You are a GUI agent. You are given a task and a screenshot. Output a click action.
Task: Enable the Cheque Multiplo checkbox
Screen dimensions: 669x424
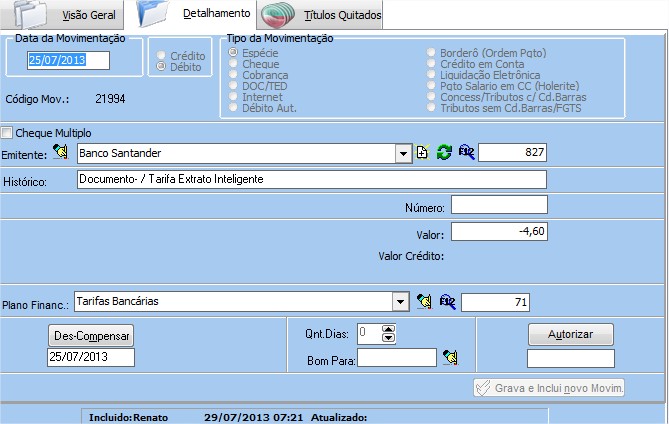click(x=8, y=132)
